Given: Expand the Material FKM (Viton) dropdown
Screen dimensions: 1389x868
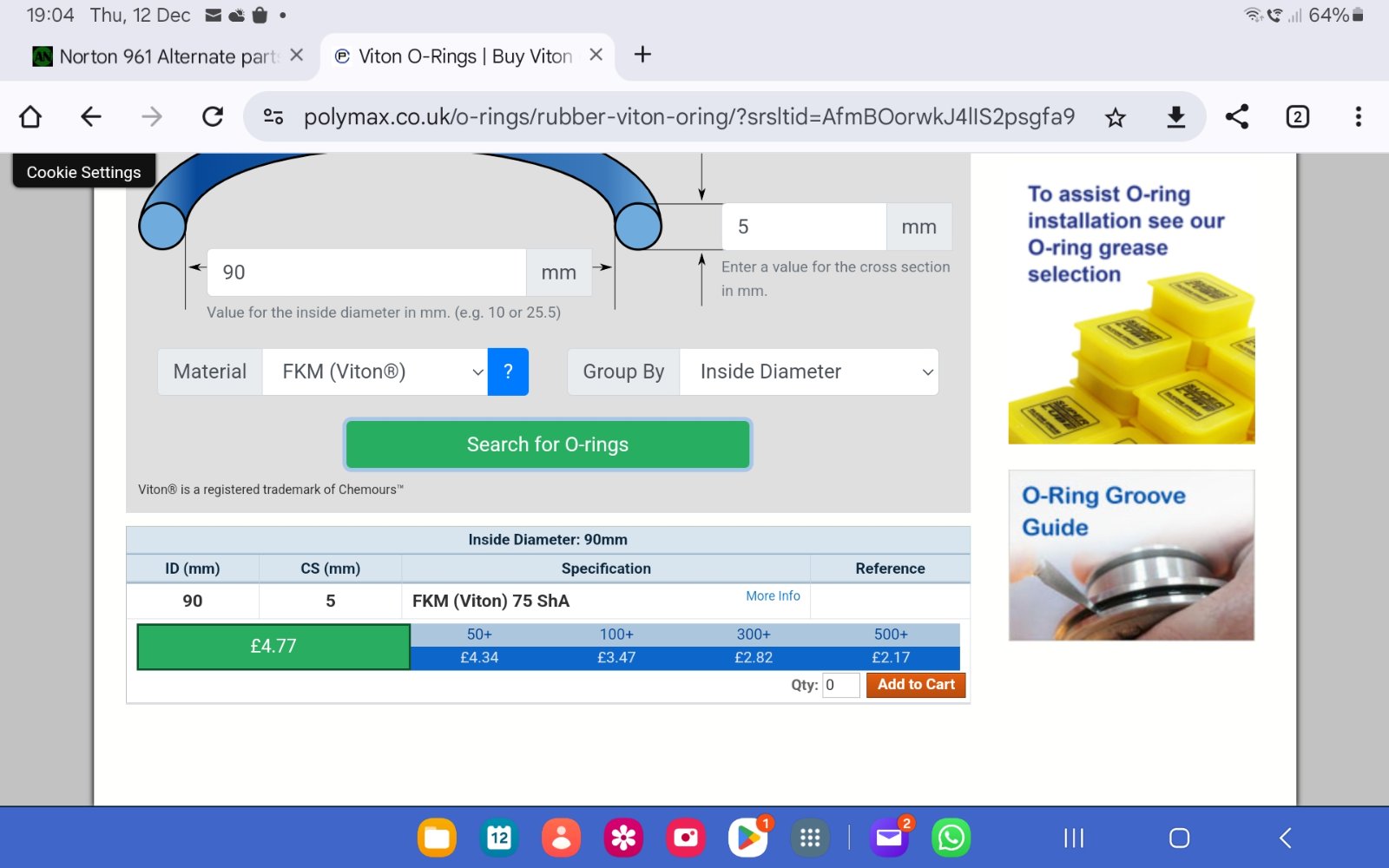Looking at the screenshot, I should pos(374,372).
